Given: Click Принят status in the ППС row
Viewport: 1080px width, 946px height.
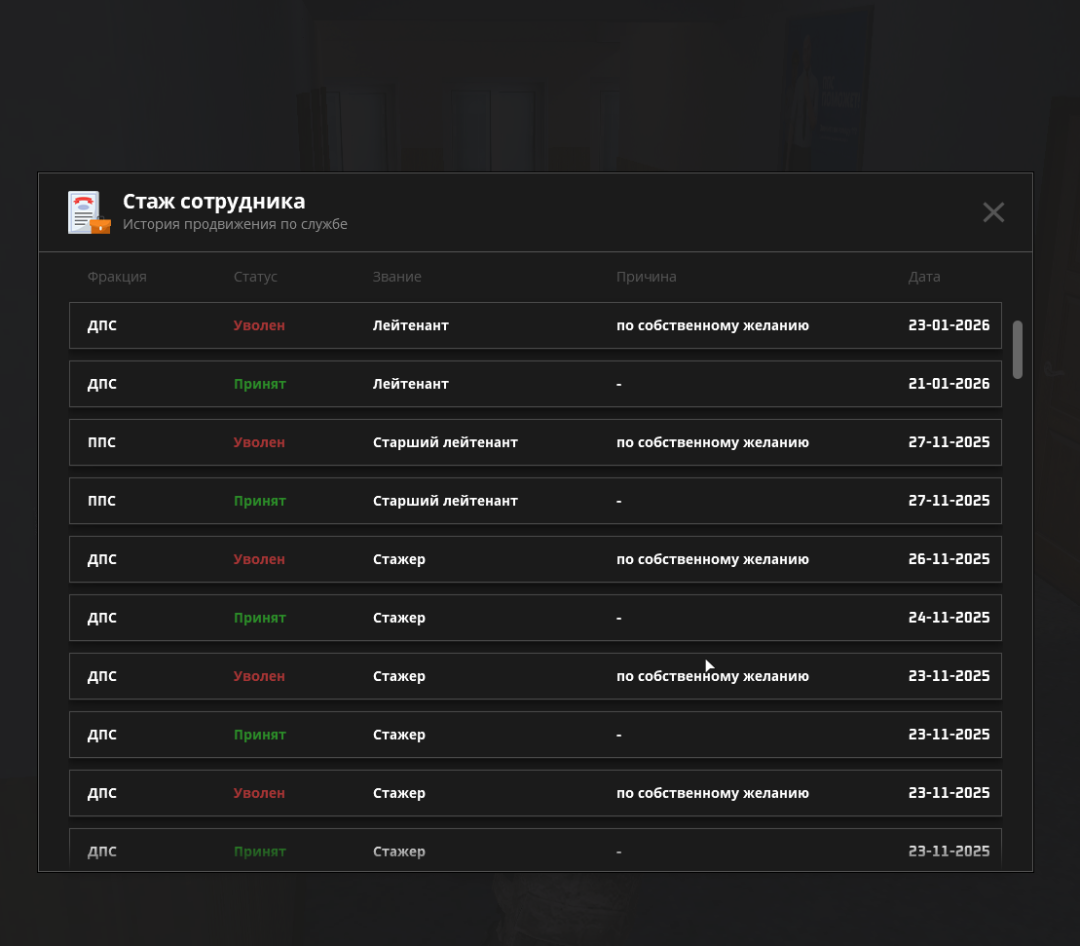Looking at the screenshot, I should click(x=260, y=501).
